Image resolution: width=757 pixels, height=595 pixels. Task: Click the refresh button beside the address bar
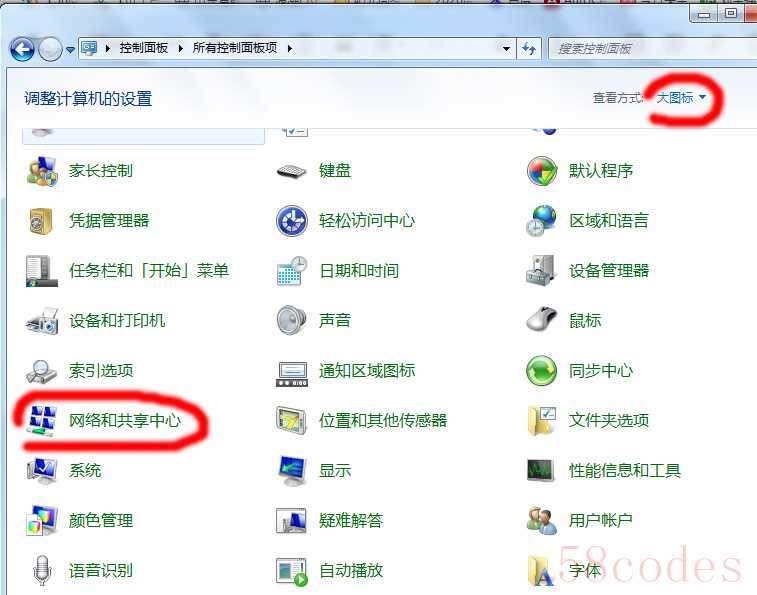point(529,48)
